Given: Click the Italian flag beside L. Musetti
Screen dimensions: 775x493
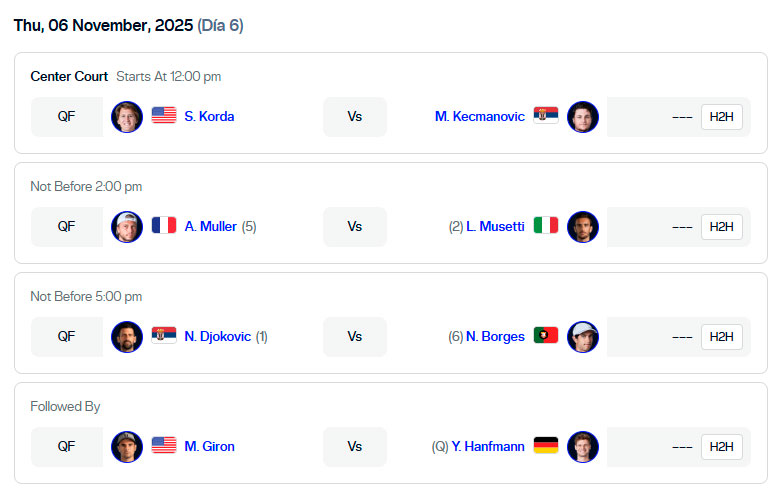Looking at the screenshot, I should tap(545, 227).
